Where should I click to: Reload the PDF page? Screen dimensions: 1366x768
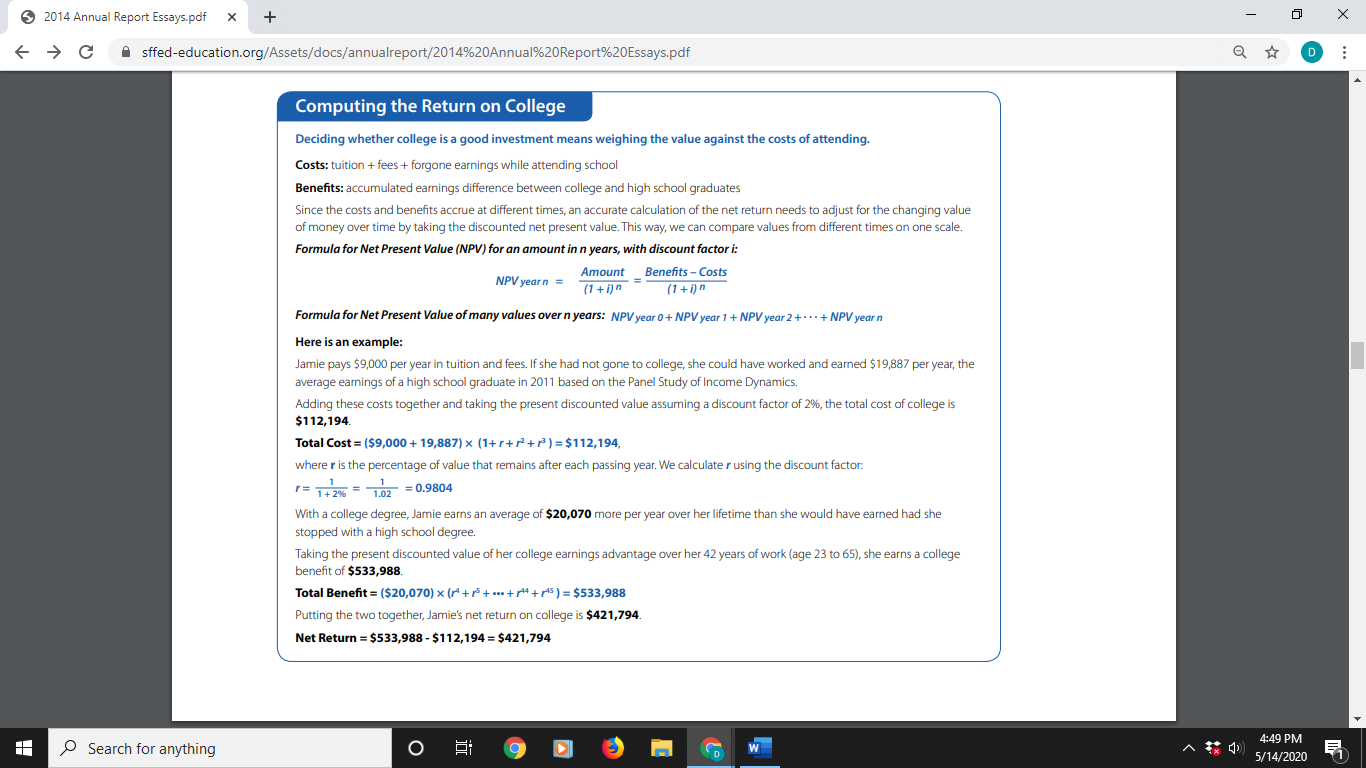(85, 52)
